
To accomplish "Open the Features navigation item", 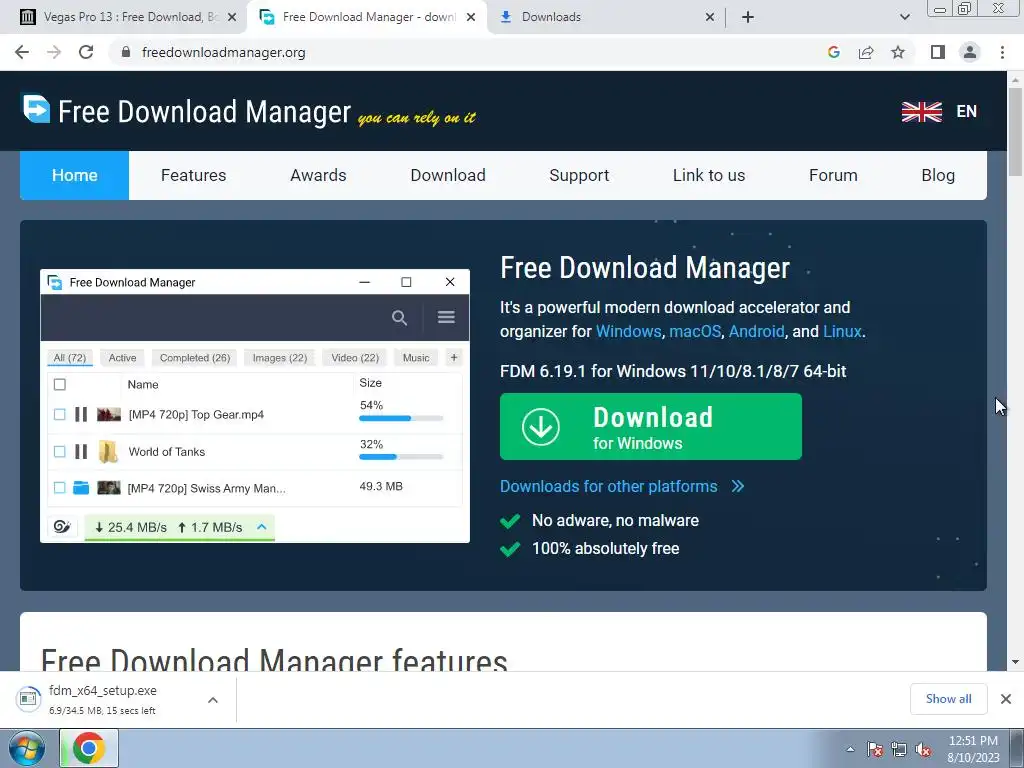I will [193, 175].
